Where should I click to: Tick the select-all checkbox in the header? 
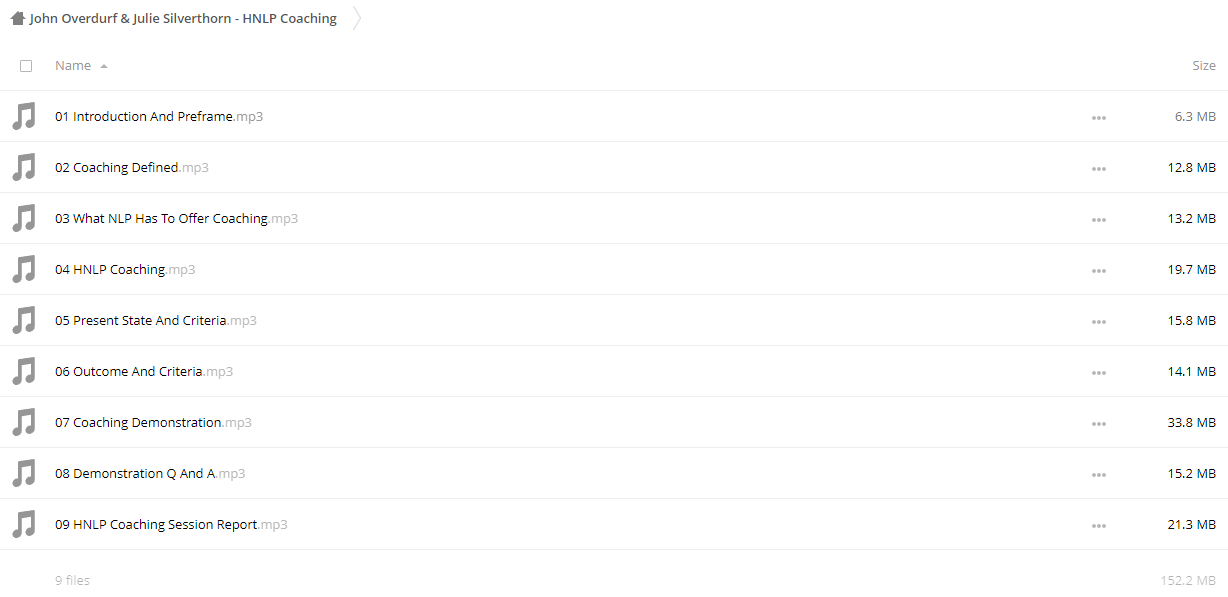click(x=26, y=66)
